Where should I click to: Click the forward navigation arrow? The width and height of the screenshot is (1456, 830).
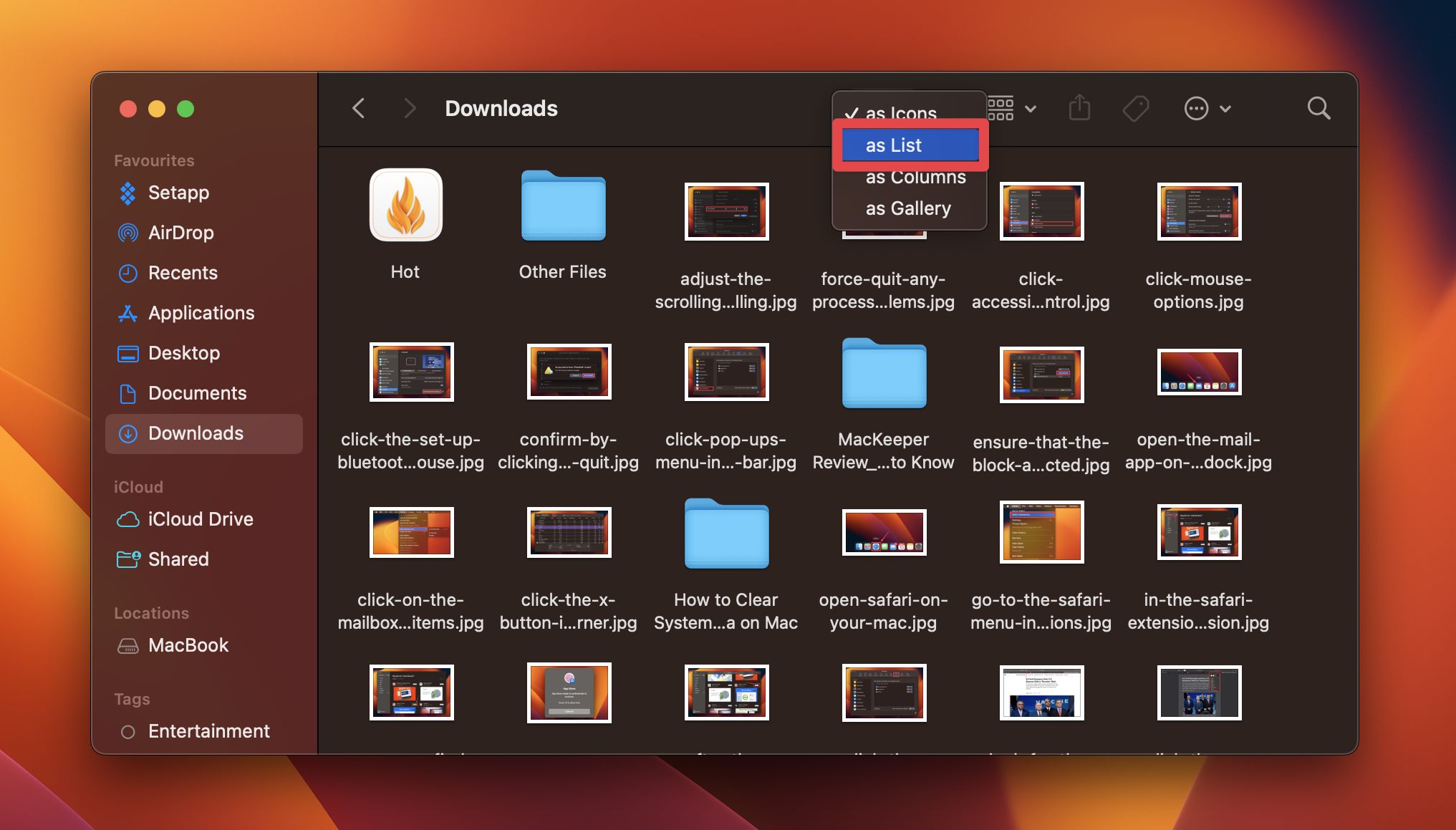[410, 108]
